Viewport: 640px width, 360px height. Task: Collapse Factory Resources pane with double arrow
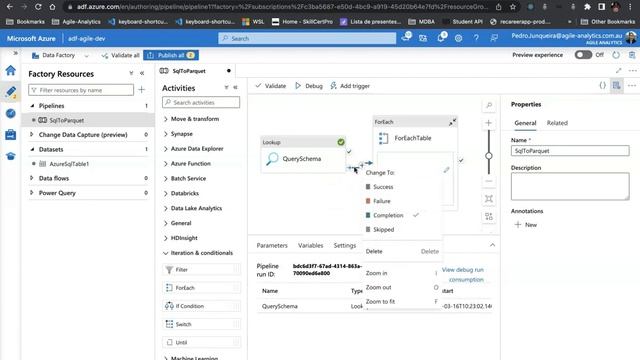click(x=142, y=73)
